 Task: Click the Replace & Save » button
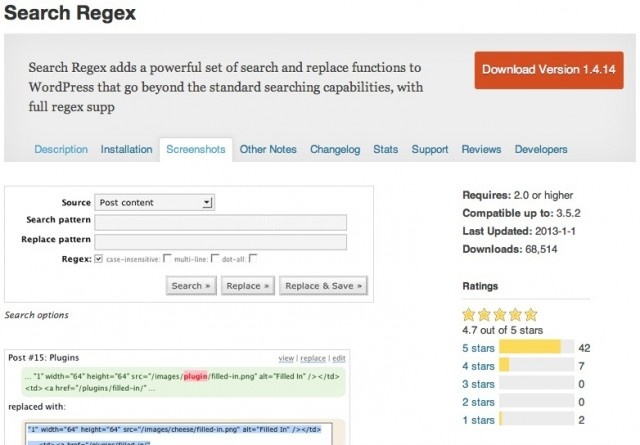tap(323, 286)
